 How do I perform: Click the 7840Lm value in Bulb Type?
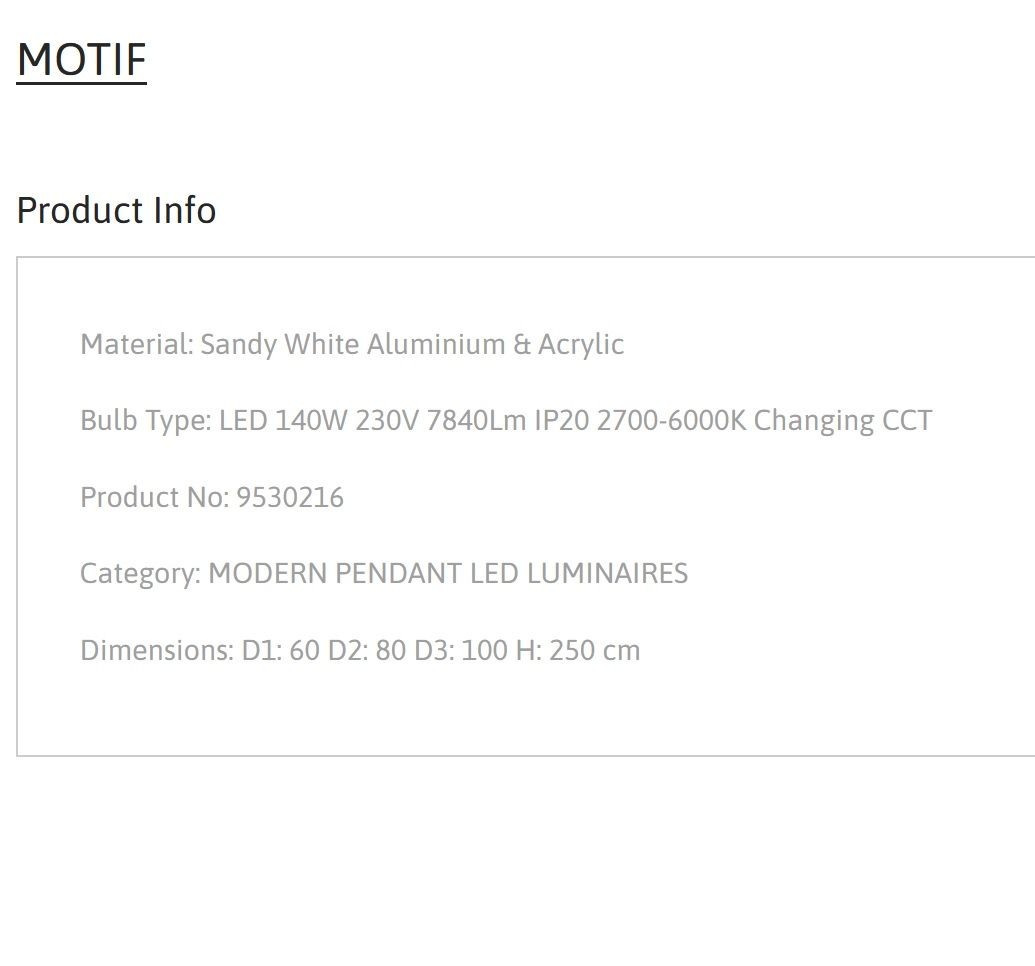[476, 421]
